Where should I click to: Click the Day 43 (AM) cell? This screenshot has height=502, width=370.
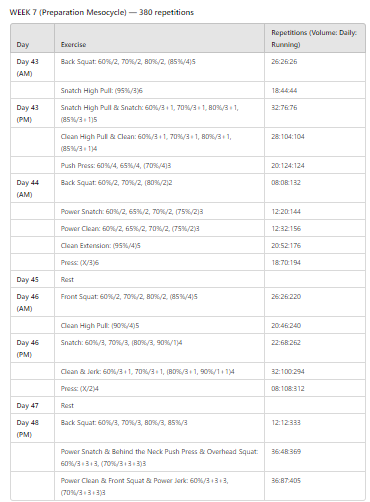click(x=33, y=67)
